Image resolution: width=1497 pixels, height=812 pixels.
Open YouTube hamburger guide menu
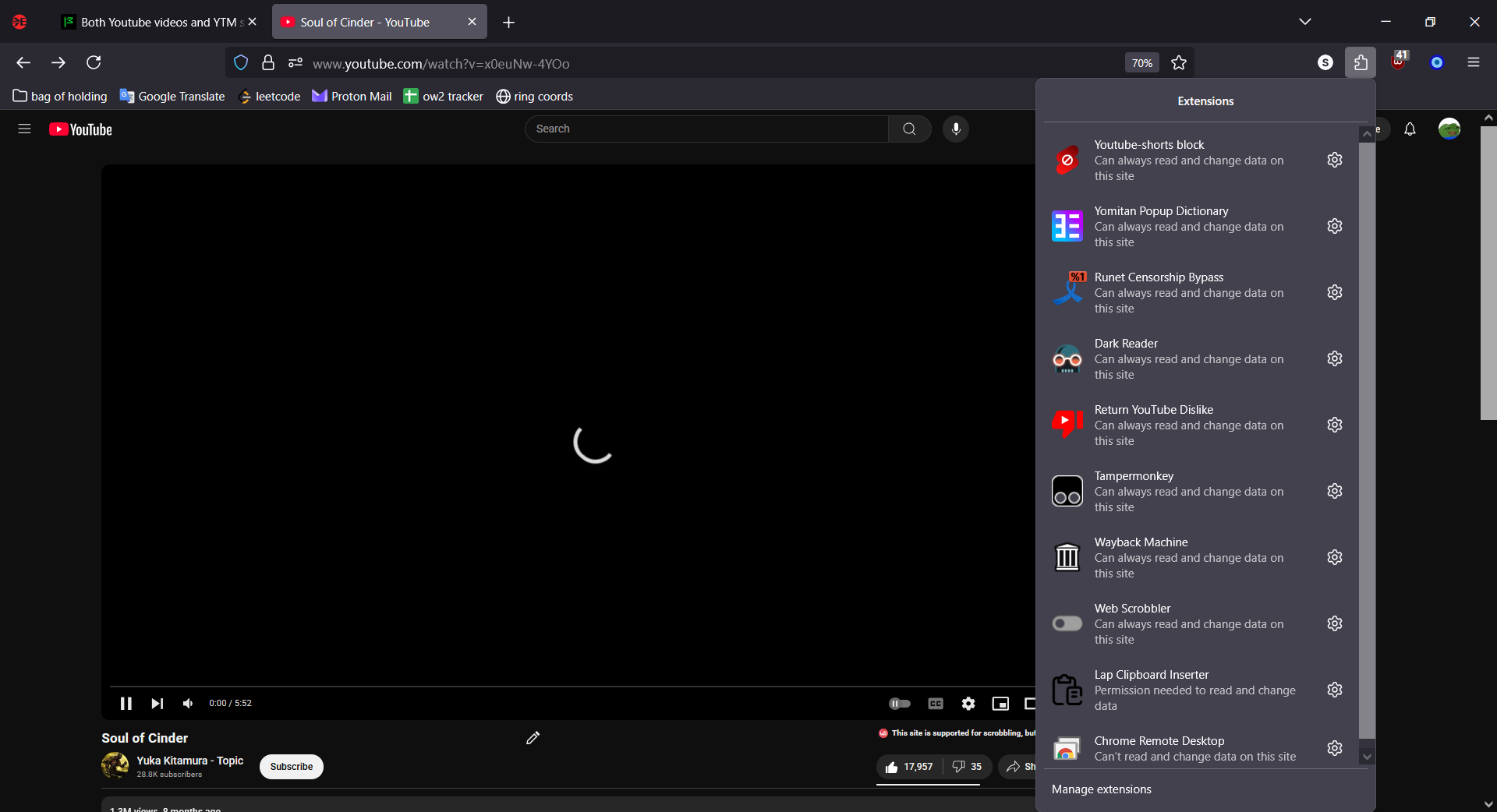[x=24, y=129]
